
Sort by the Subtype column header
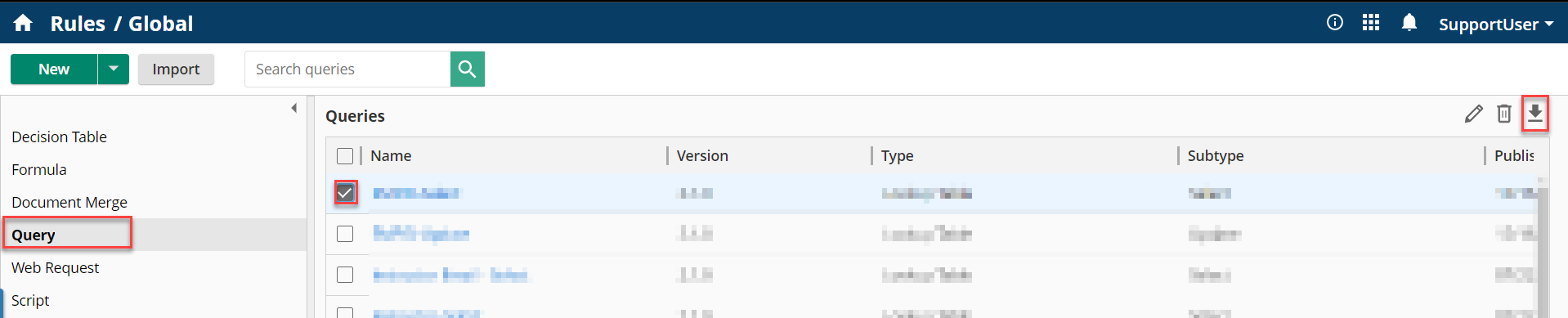[x=1216, y=155]
